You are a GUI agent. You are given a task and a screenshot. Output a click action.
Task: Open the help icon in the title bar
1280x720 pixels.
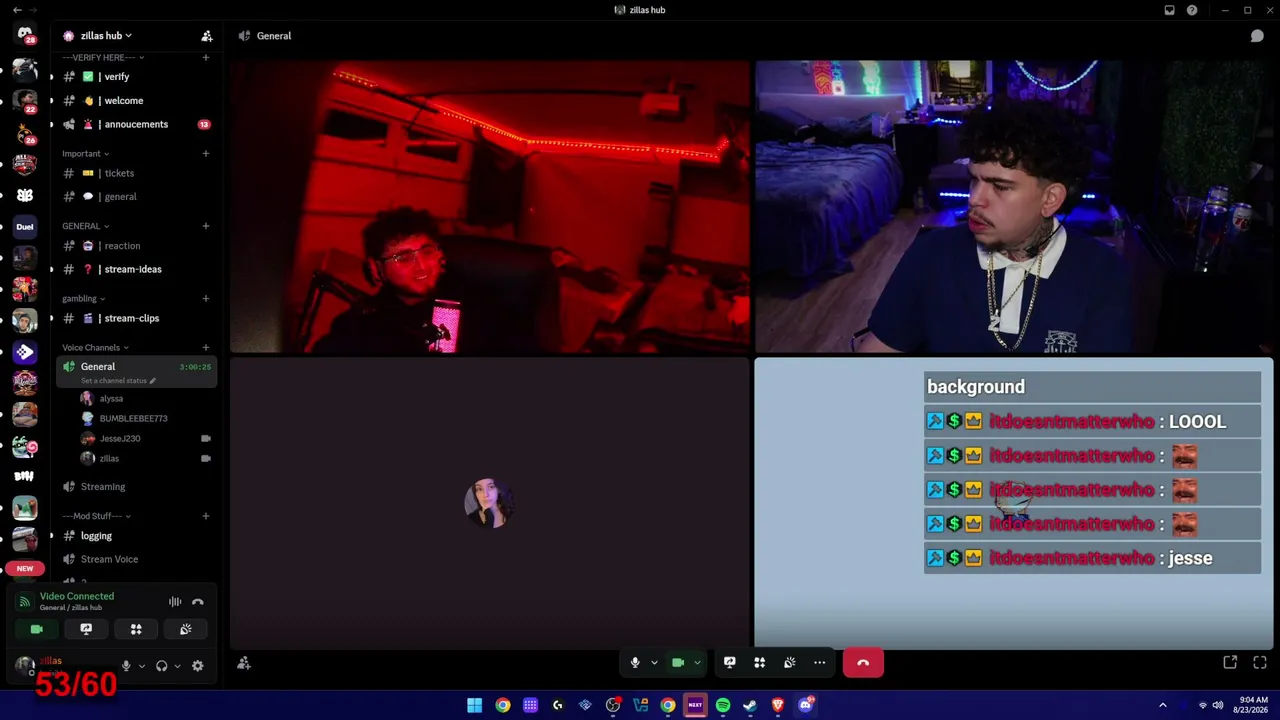tap(1192, 10)
